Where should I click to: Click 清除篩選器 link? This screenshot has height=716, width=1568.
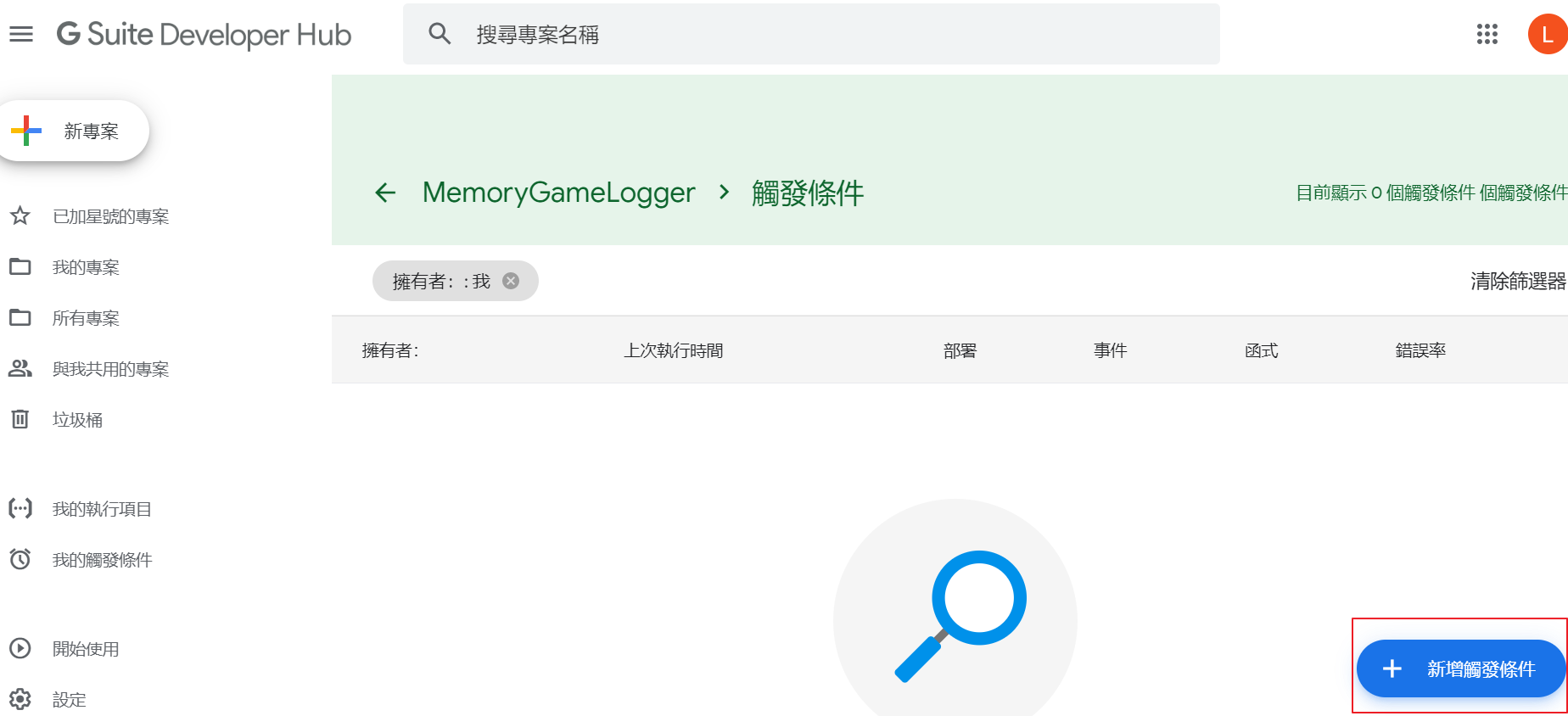coord(1519,281)
